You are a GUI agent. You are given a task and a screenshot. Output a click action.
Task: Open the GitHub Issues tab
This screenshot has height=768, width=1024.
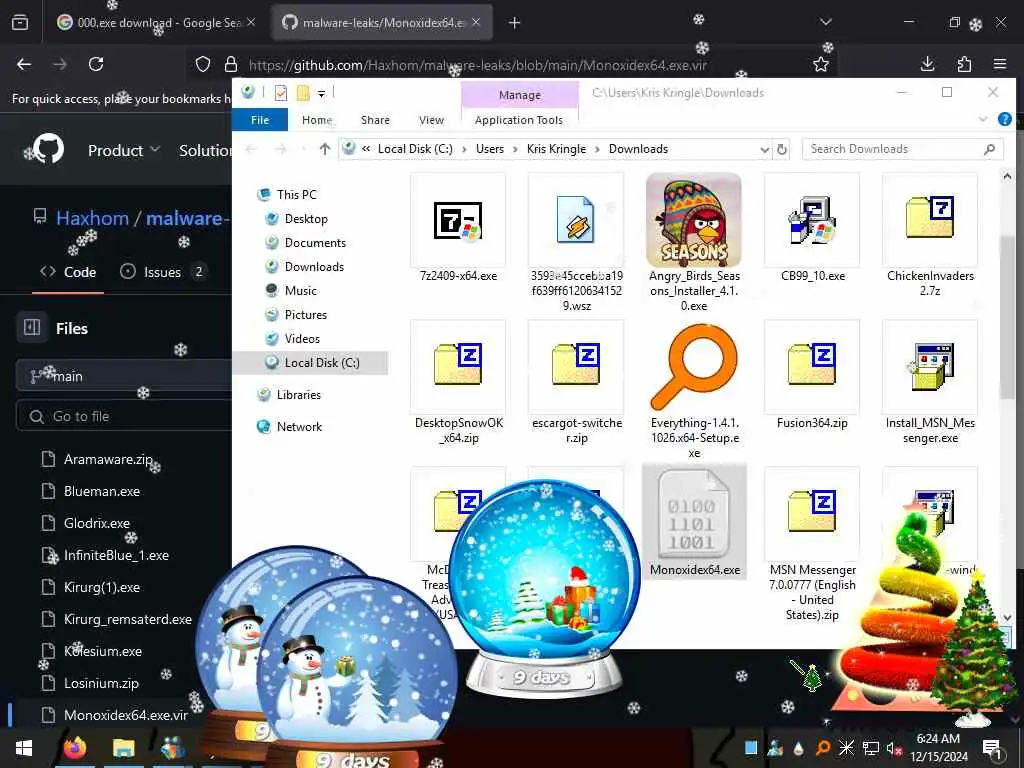pos(164,272)
